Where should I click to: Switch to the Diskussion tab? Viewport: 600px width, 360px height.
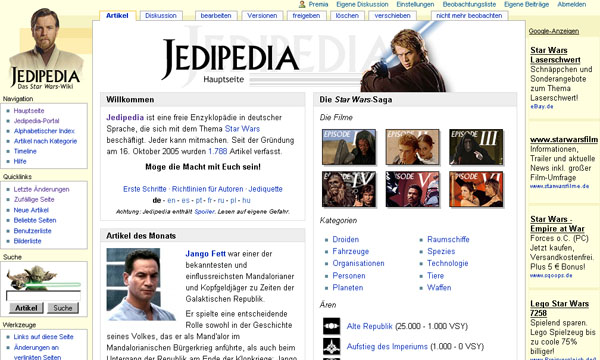point(161,16)
